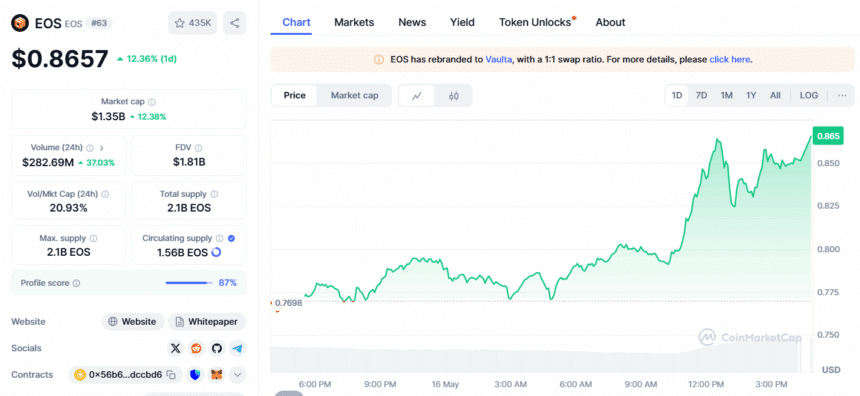This screenshot has width=860, height=396.
Task: Open the Website button
Action: point(133,322)
